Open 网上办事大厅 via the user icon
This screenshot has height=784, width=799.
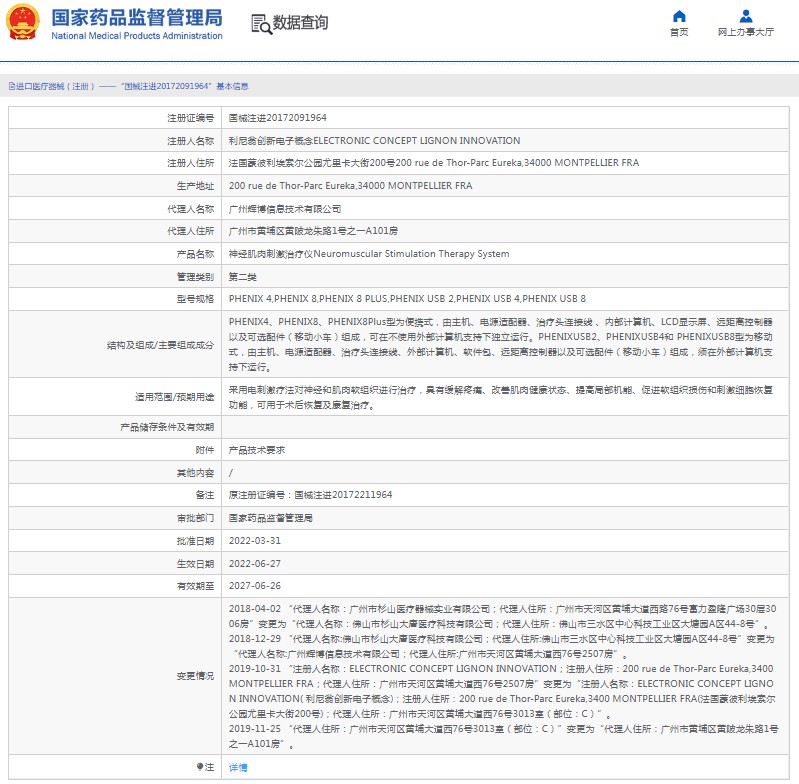(x=745, y=16)
